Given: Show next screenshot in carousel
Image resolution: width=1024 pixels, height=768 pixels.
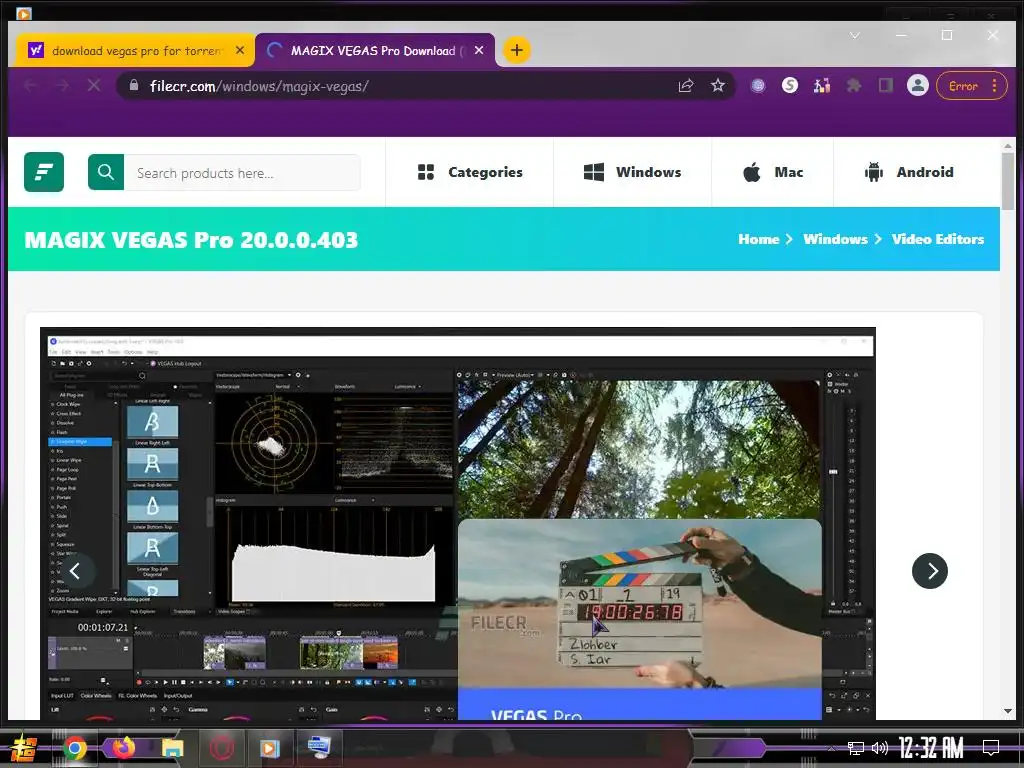Looking at the screenshot, I should (929, 571).
